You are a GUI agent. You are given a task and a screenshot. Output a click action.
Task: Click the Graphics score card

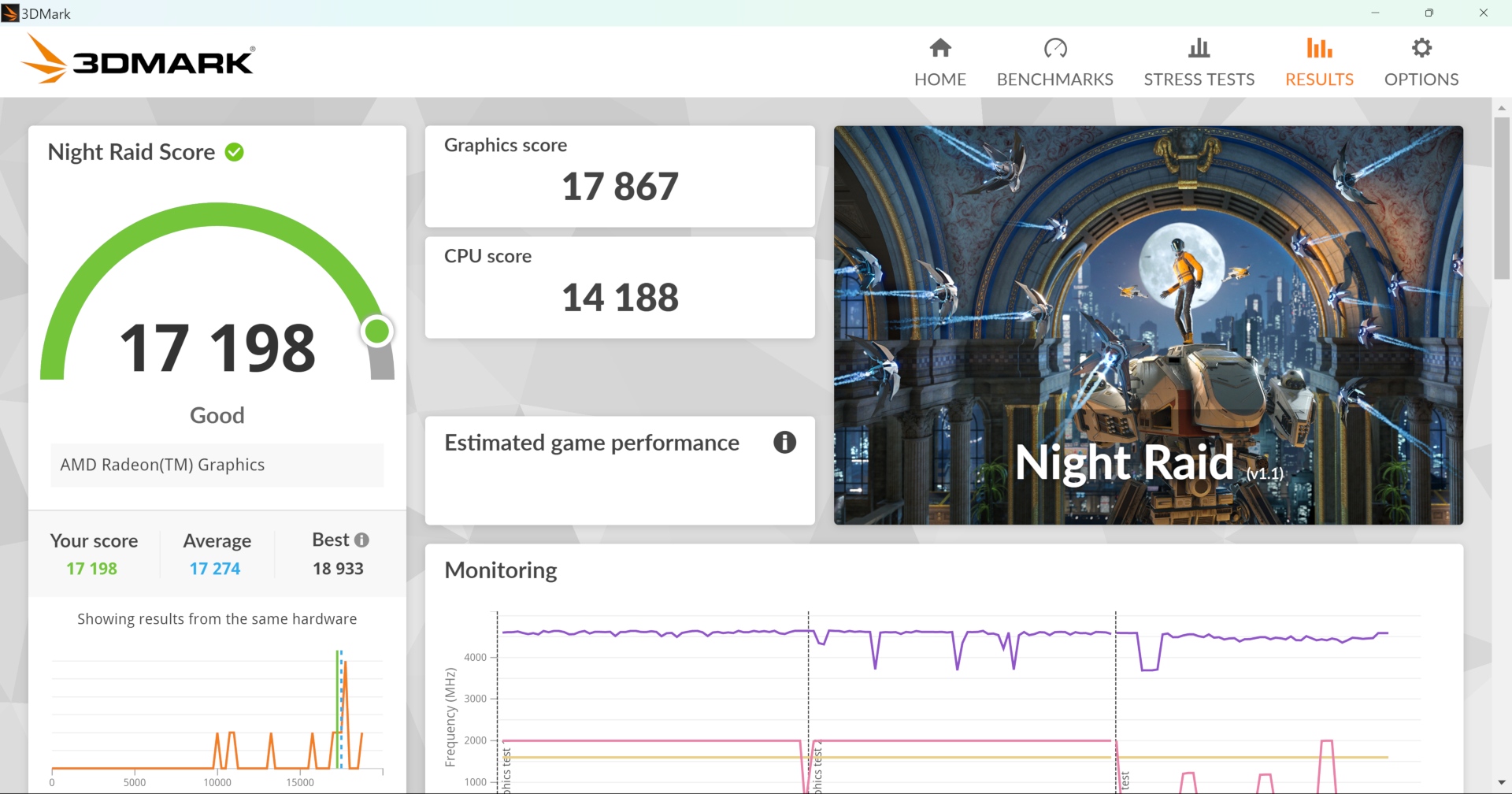pyautogui.click(x=620, y=176)
